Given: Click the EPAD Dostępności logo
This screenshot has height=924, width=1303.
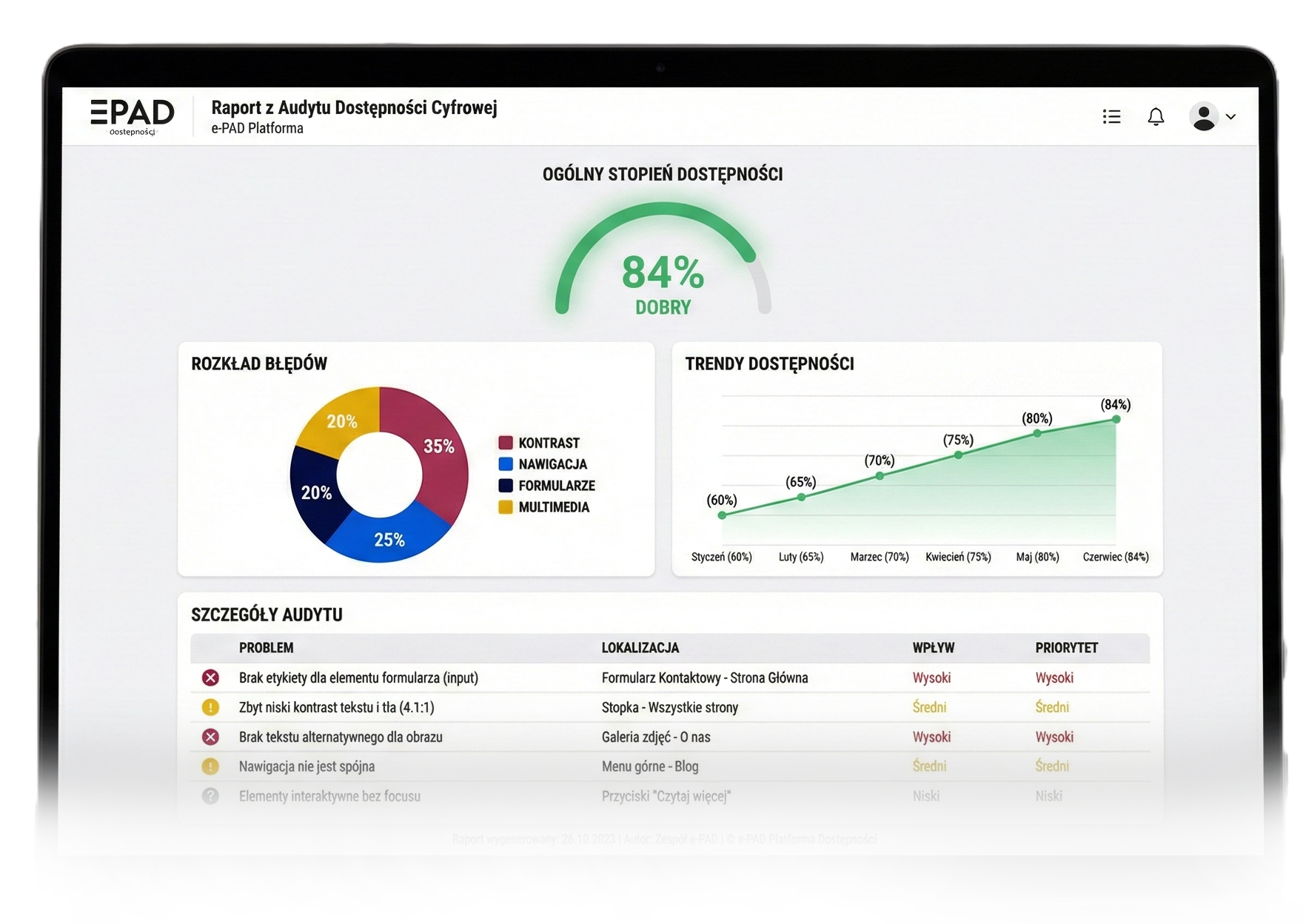Looking at the screenshot, I should [x=133, y=116].
